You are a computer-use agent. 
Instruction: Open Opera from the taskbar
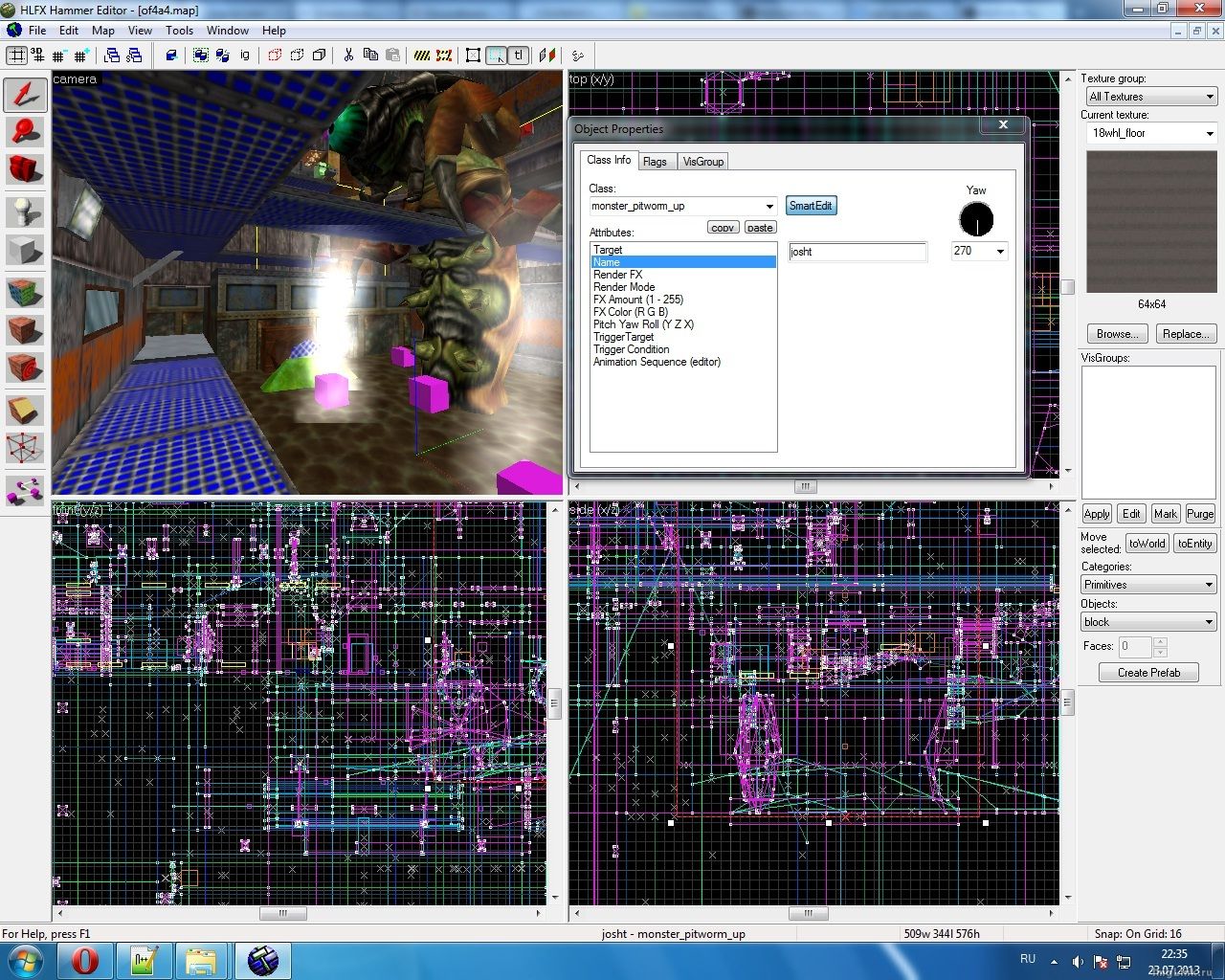[85, 961]
